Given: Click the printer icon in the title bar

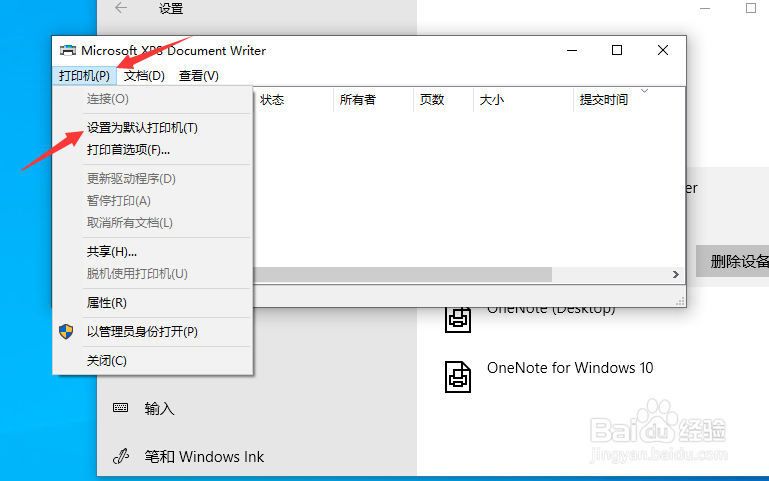Looking at the screenshot, I should tap(68, 51).
